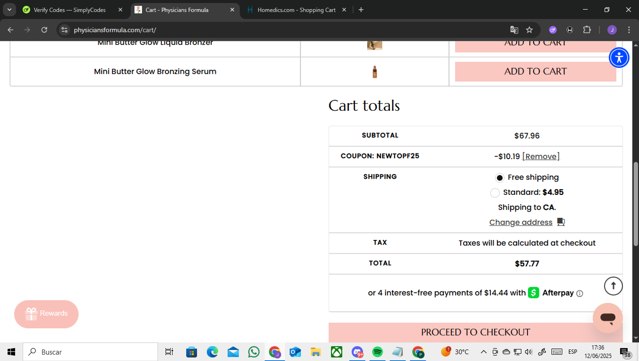The width and height of the screenshot is (639, 361).
Task: Open Outlook from the taskbar
Action: point(295,352)
